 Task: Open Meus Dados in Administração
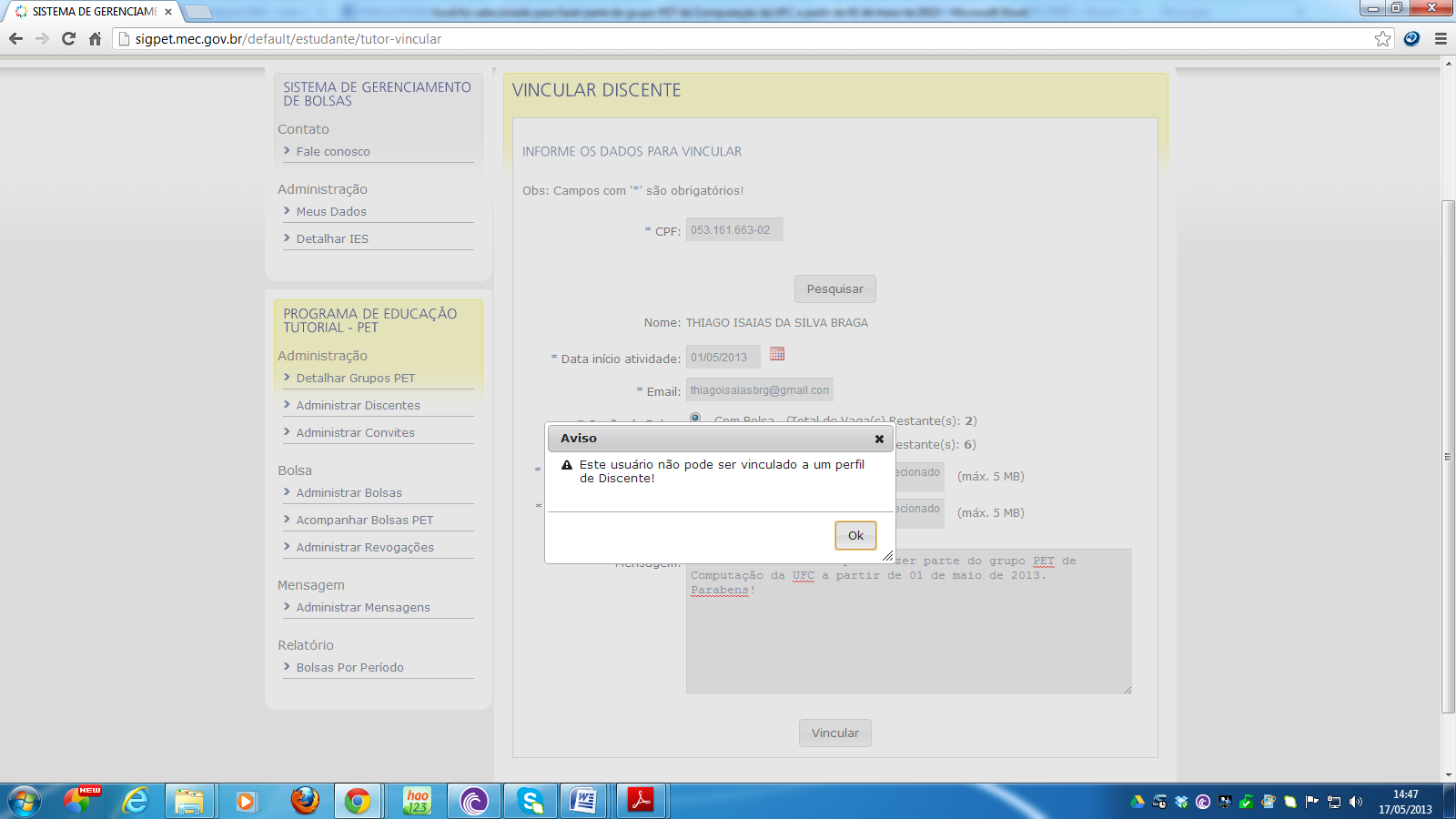click(331, 212)
